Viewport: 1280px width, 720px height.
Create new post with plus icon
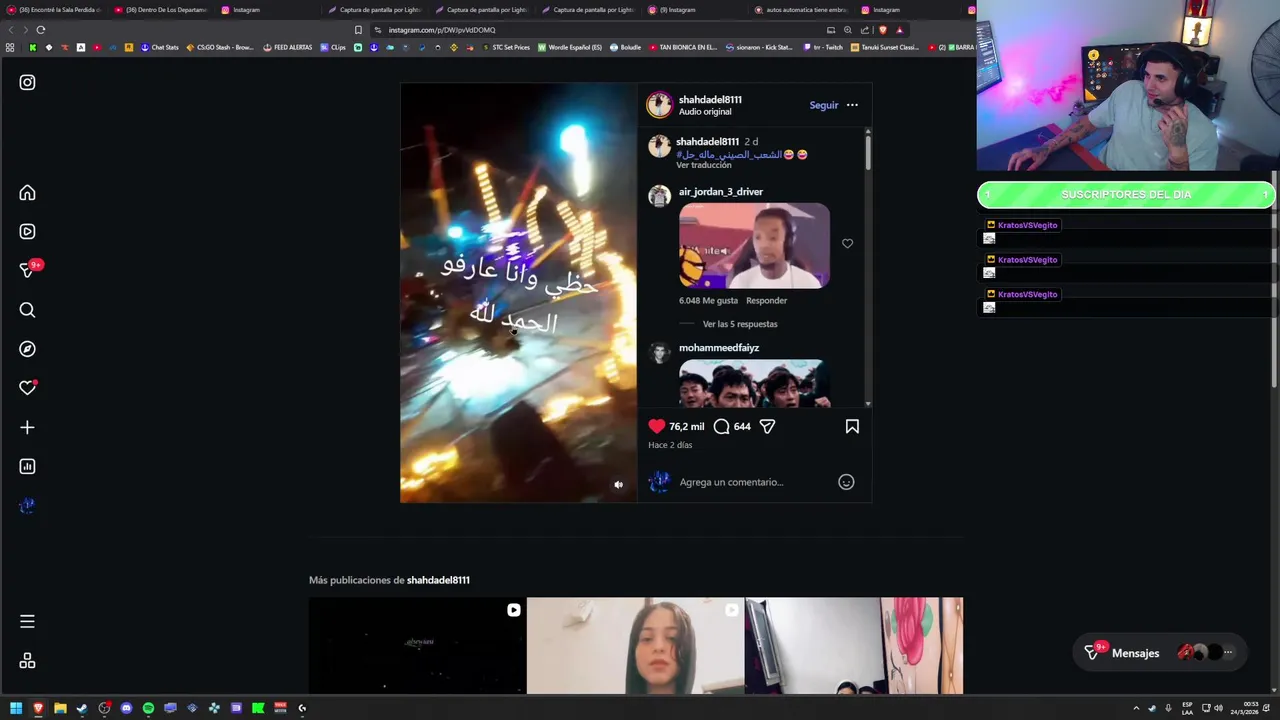(27, 427)
